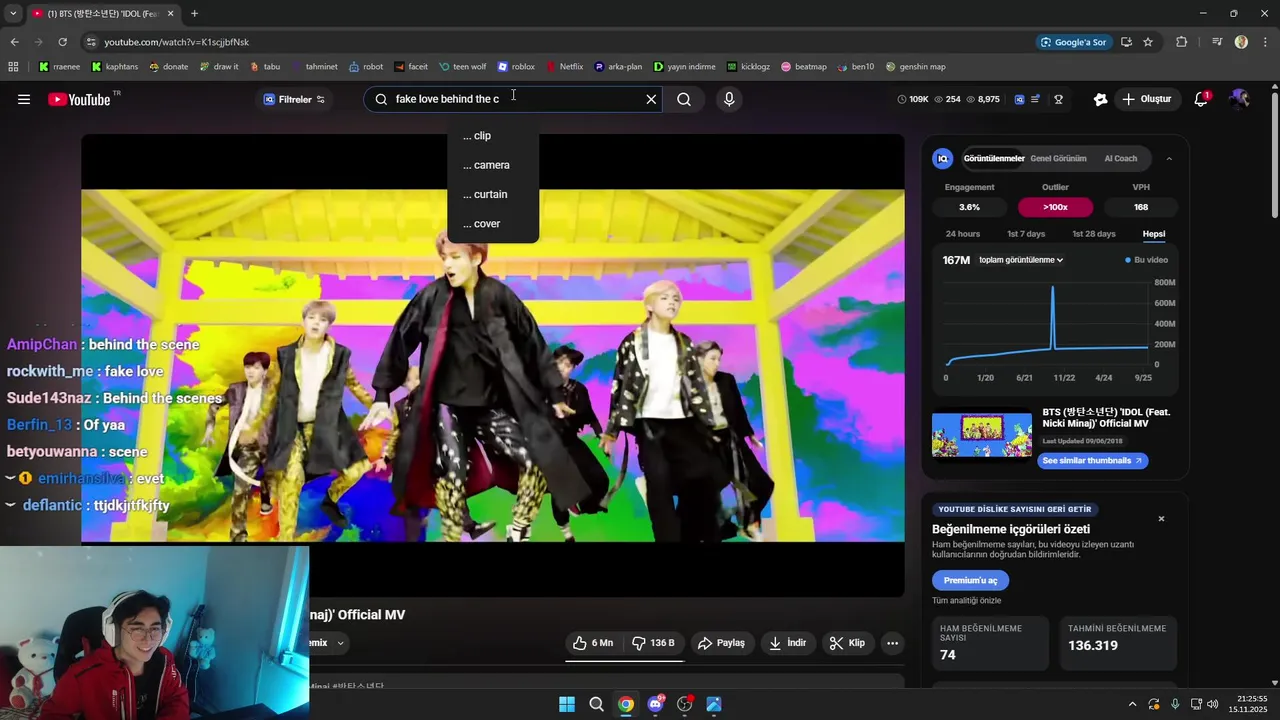Image resolution: width=1280 pixels, height=720 pixels.
Task: Click the IDOL video thumbnail in panel
Action: point(982,435)
